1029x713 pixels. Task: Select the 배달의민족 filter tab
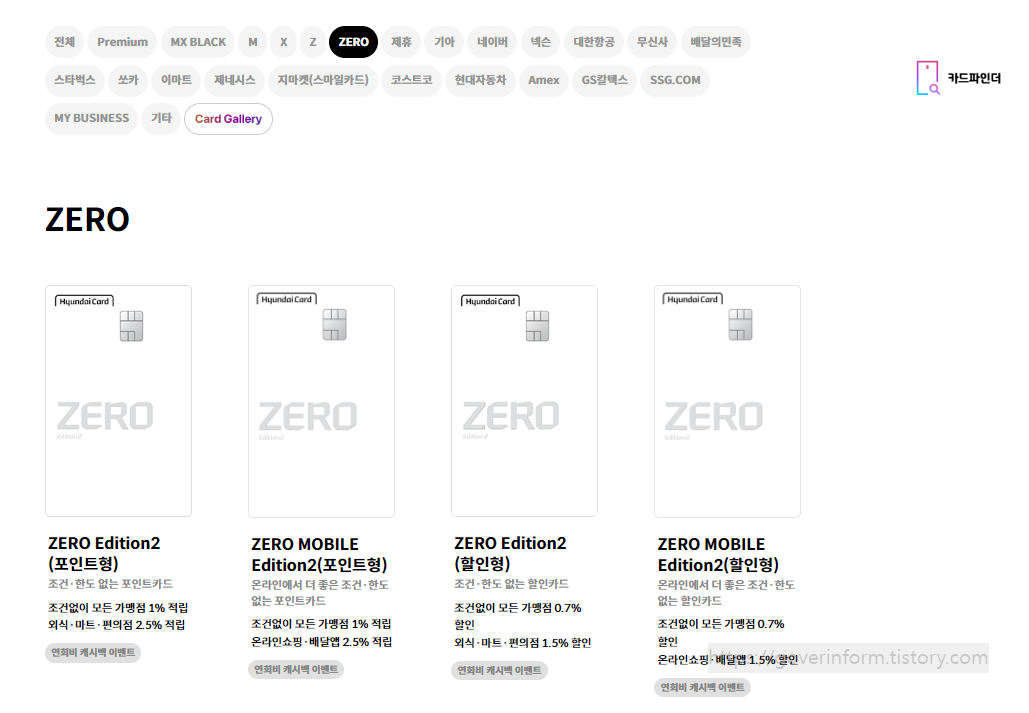(x=716, y=42)
